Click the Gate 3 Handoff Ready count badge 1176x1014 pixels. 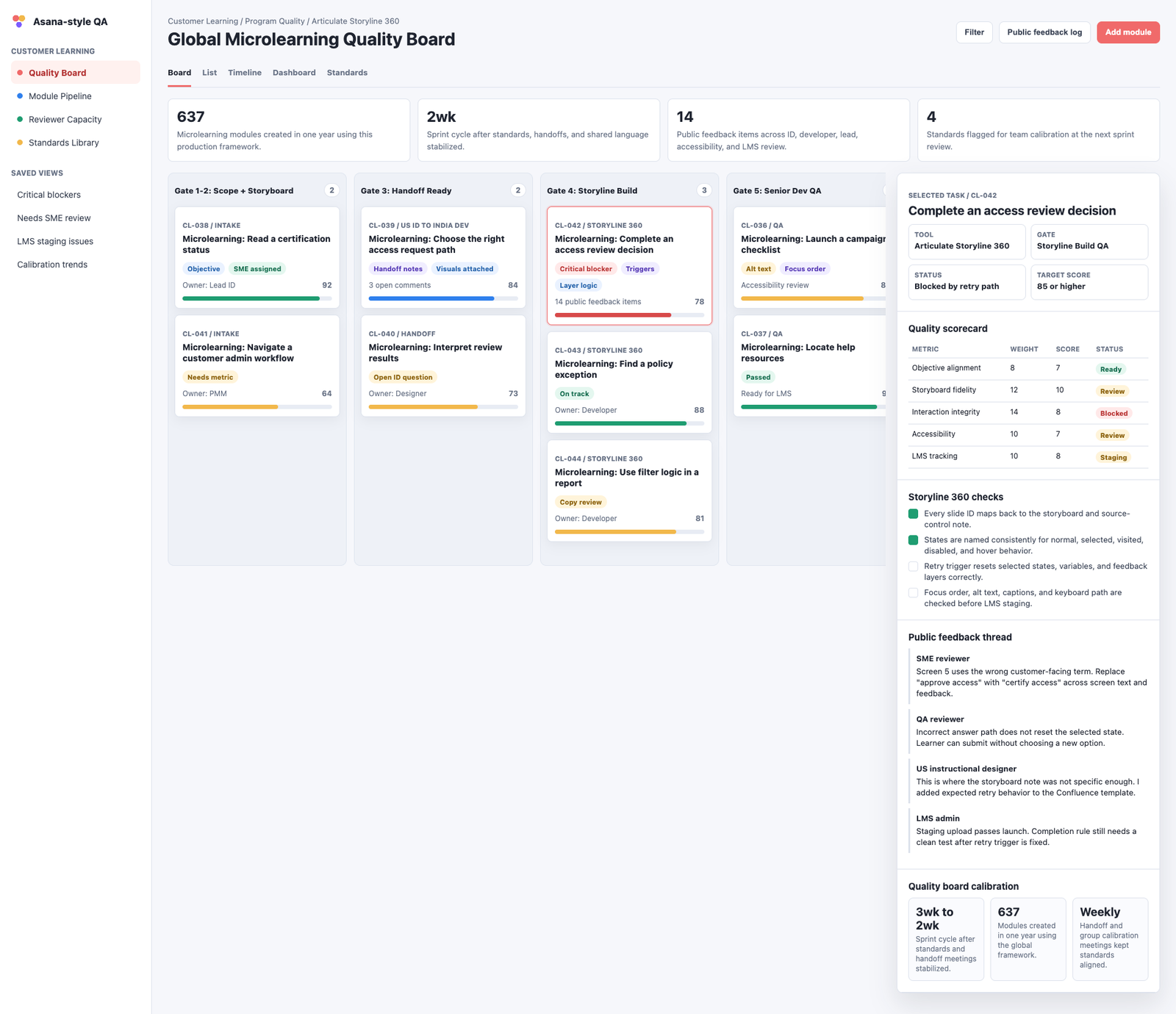[518, 190]
